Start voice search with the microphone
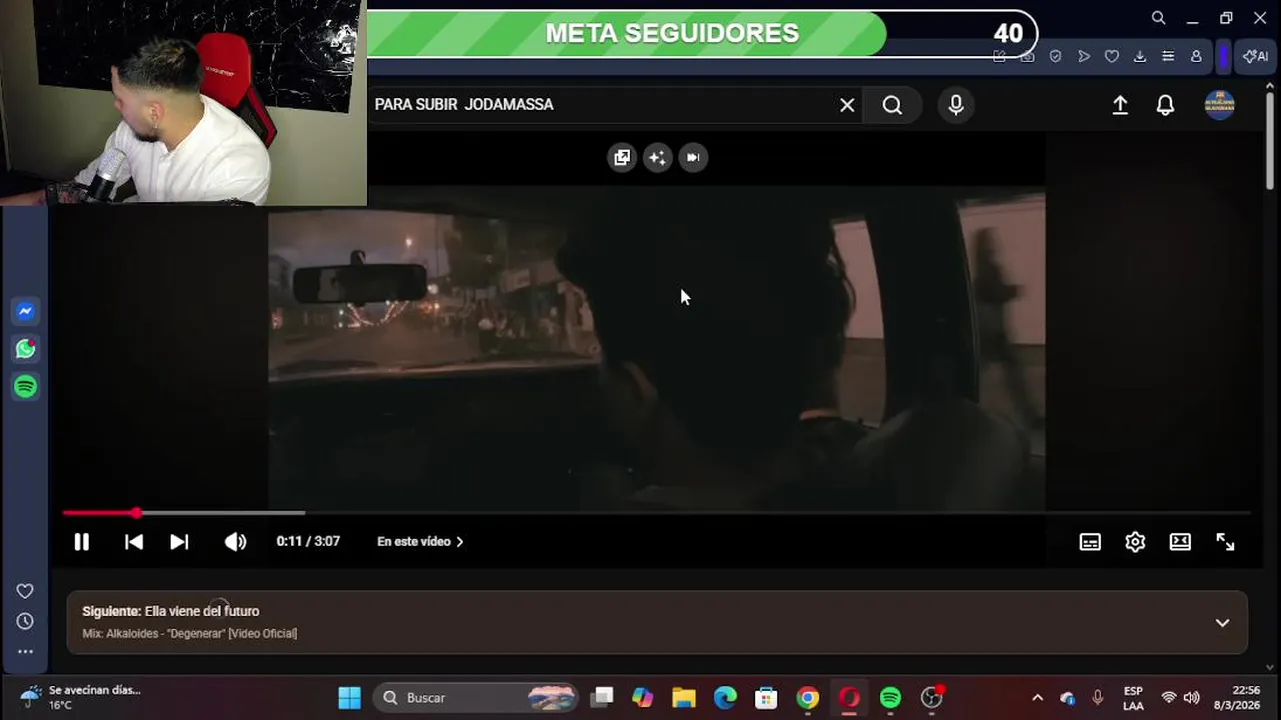This screenshot has width=1281, height=720. (x=956, y=105)
